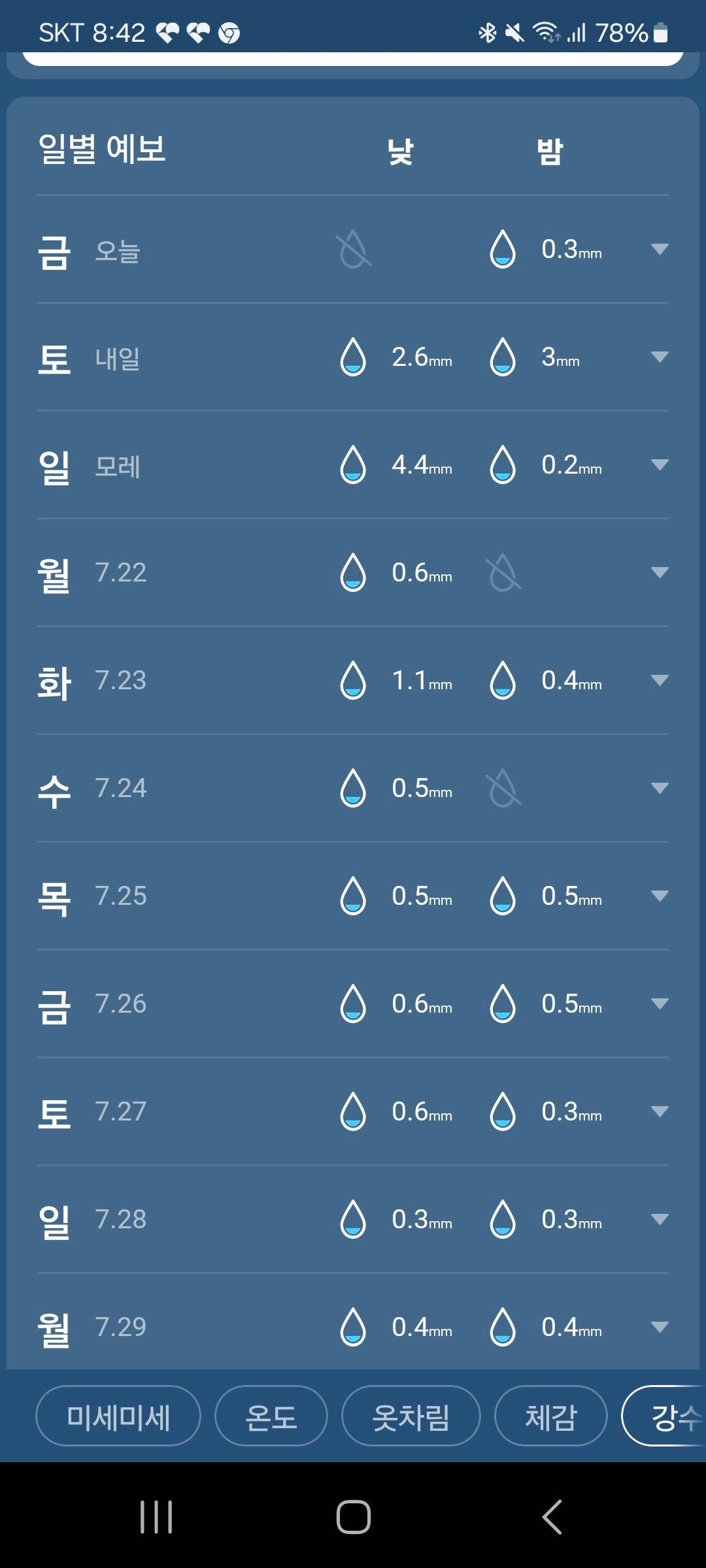Select the 체감 button
This screenshot has width=706, height=1568.
551,1416
